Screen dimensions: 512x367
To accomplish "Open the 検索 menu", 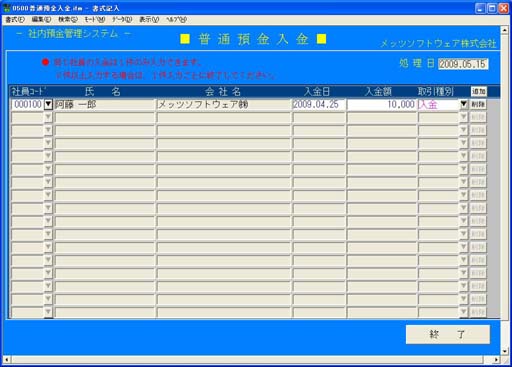I will (68, 20).
